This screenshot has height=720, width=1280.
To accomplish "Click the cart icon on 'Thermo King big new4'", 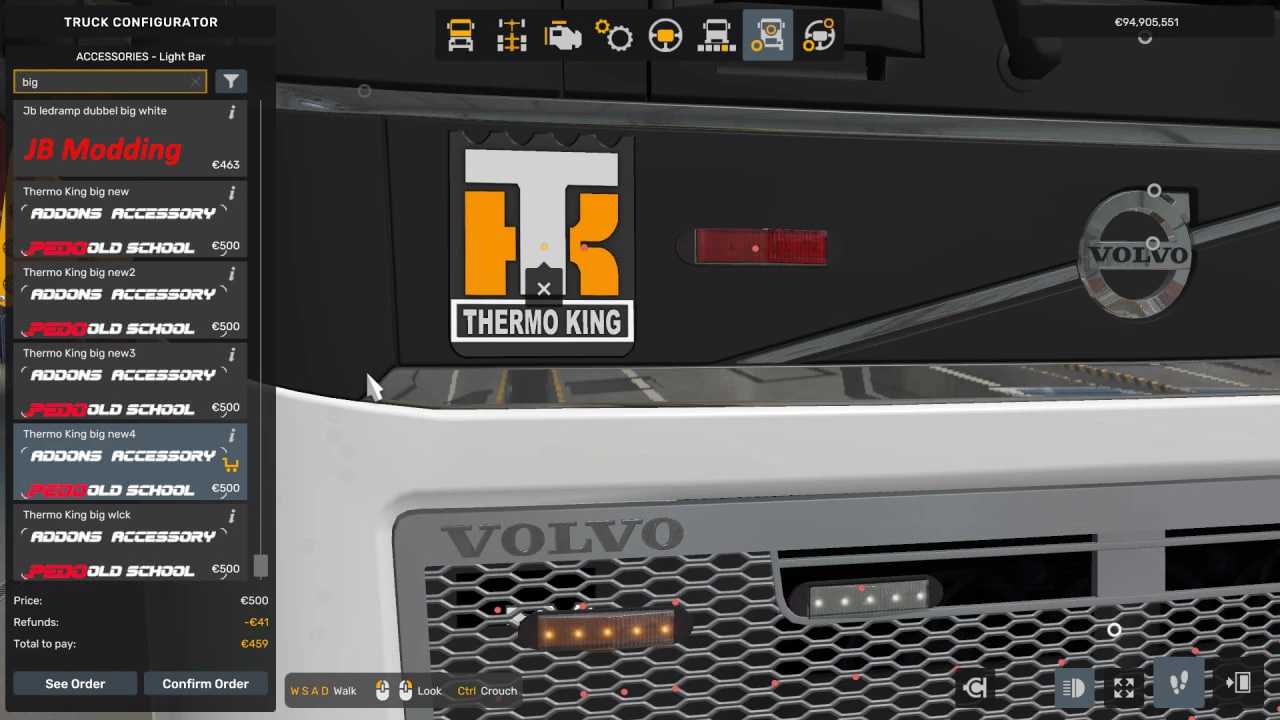I will tap(231, 464).
